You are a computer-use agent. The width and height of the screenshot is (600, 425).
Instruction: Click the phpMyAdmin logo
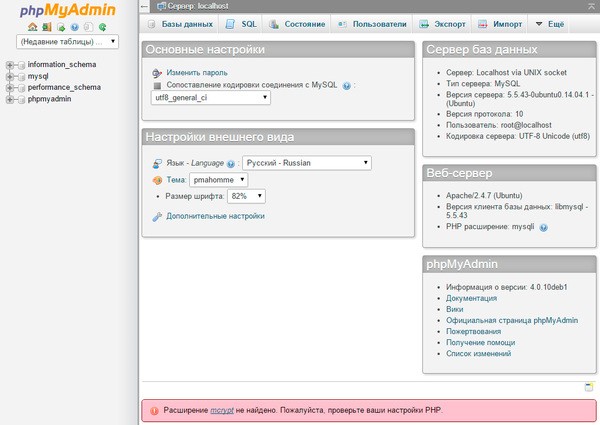tap(68, 10)
